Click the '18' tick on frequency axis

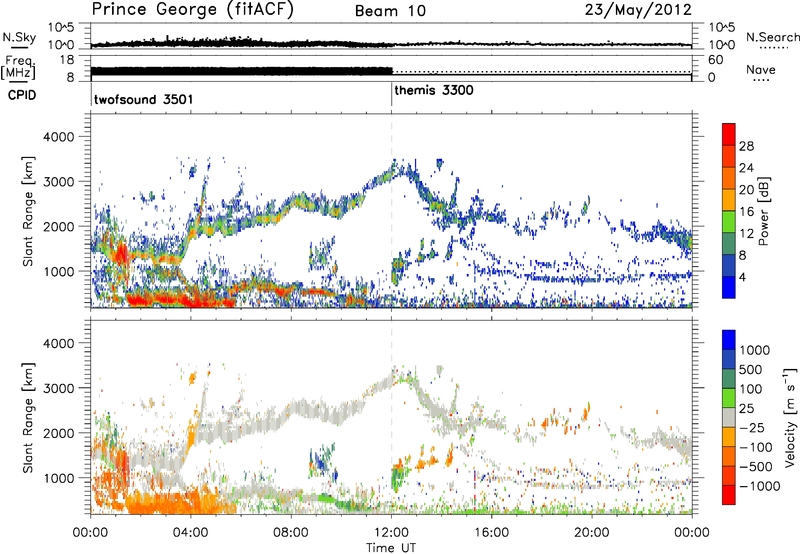tap(67, 60)
